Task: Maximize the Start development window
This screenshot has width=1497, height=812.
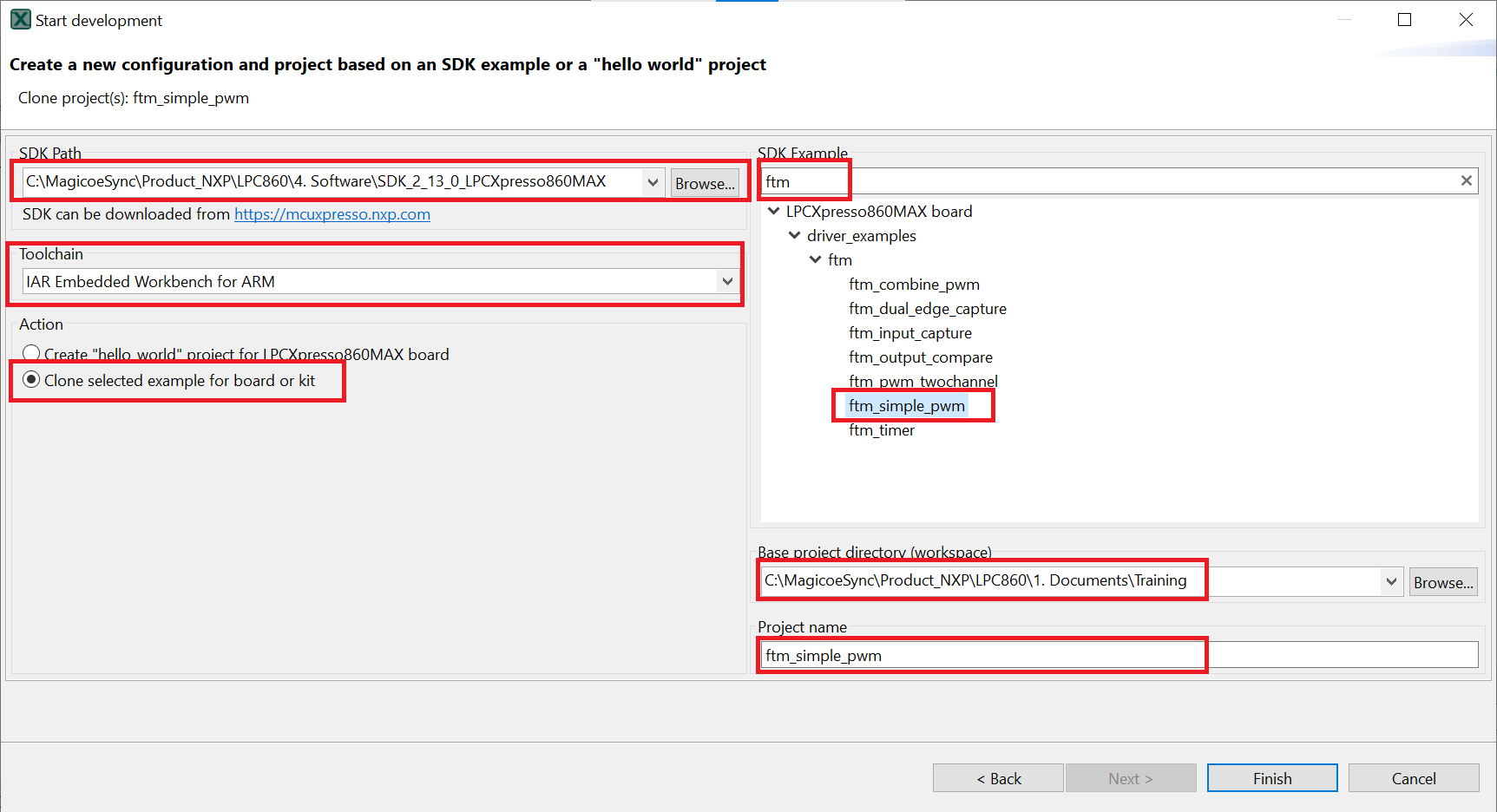Action: pos(1404,20)
